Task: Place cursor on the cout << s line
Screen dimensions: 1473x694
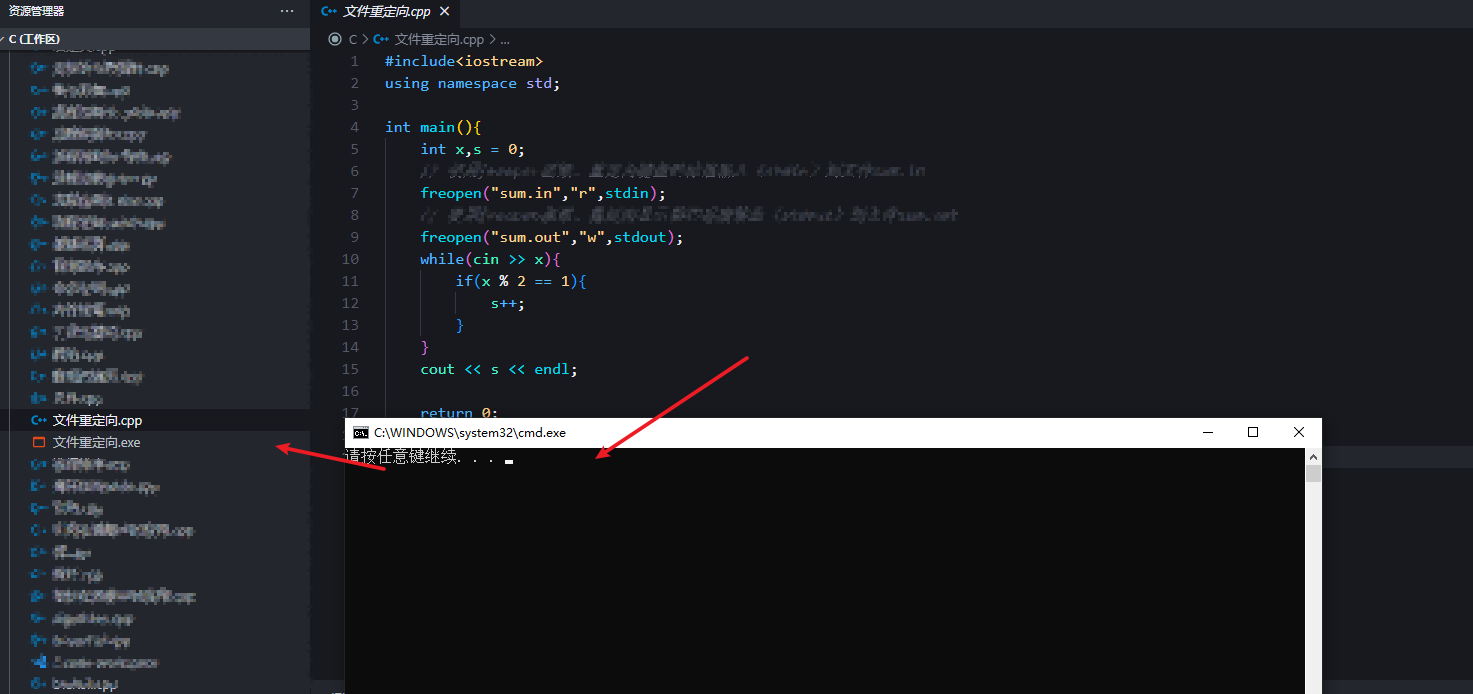Action: (498, 369)
